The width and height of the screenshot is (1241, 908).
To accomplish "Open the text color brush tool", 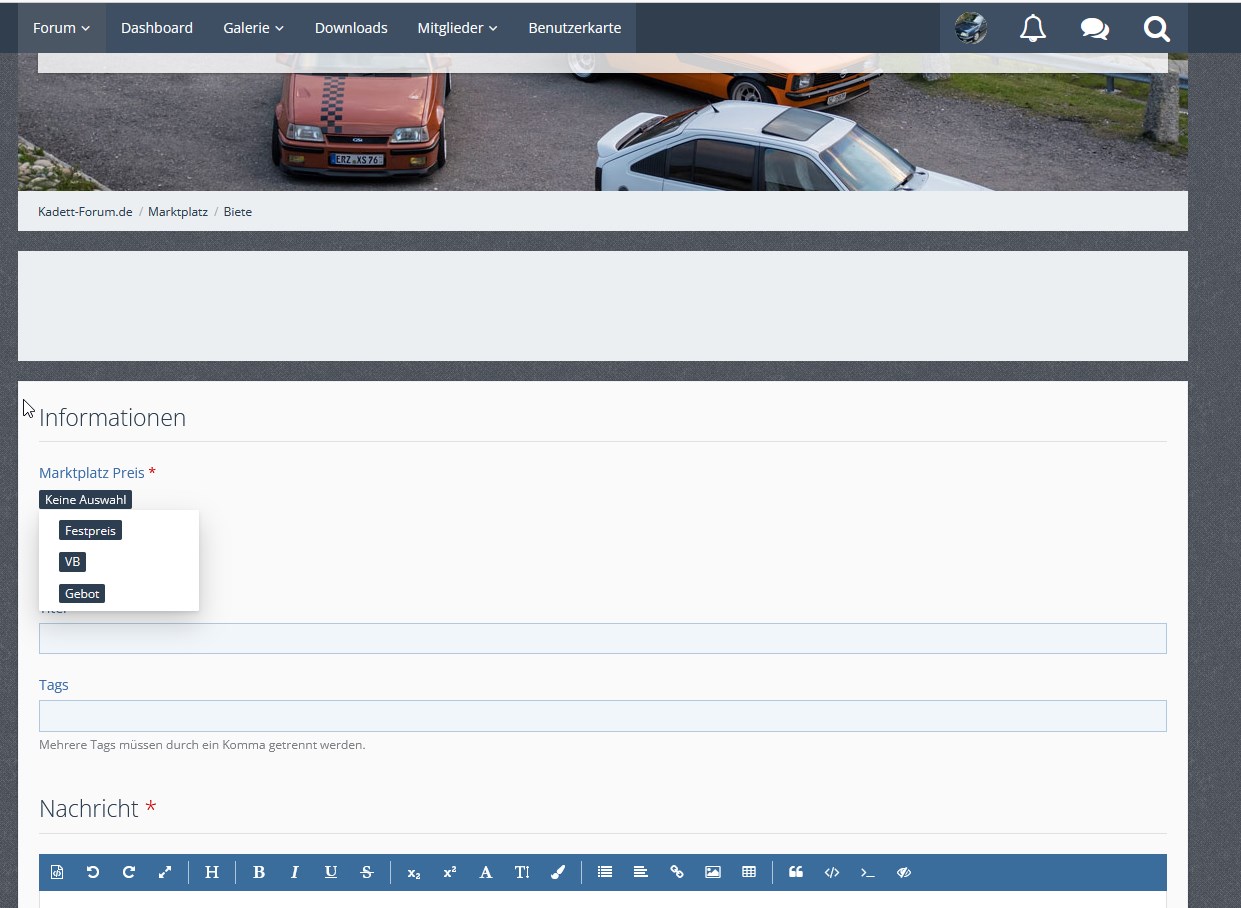I will click(558, 872).
